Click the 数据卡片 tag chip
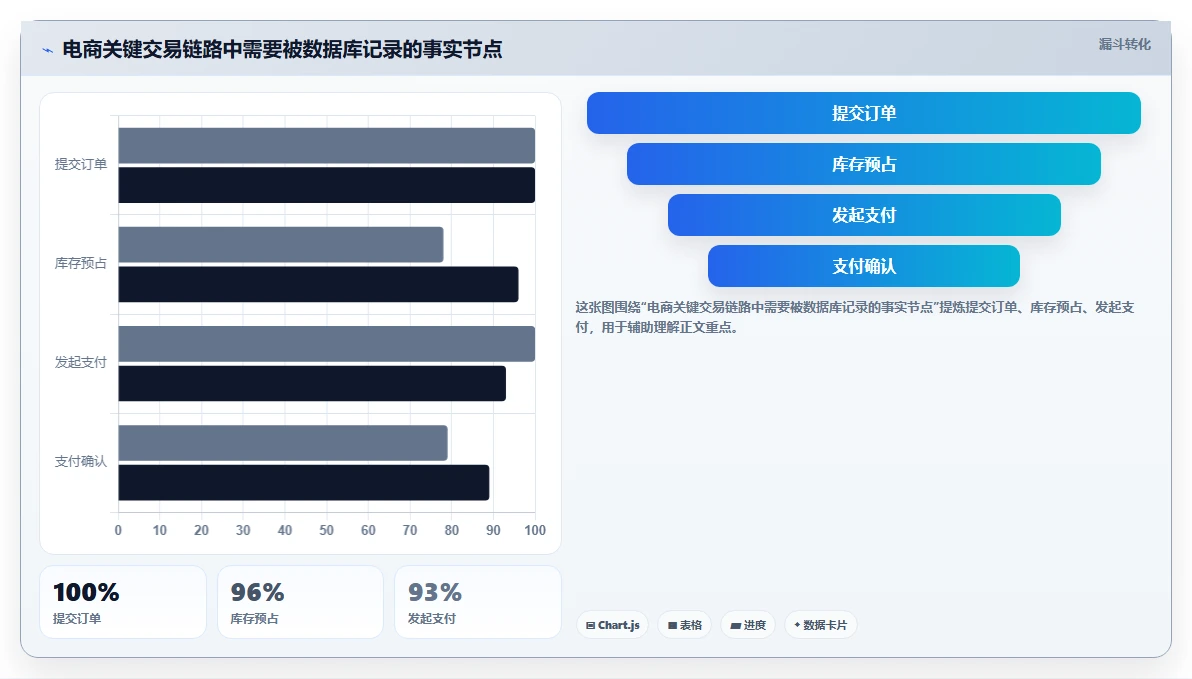This screenshot has width=1192, height=679. (x=820, y=625)
